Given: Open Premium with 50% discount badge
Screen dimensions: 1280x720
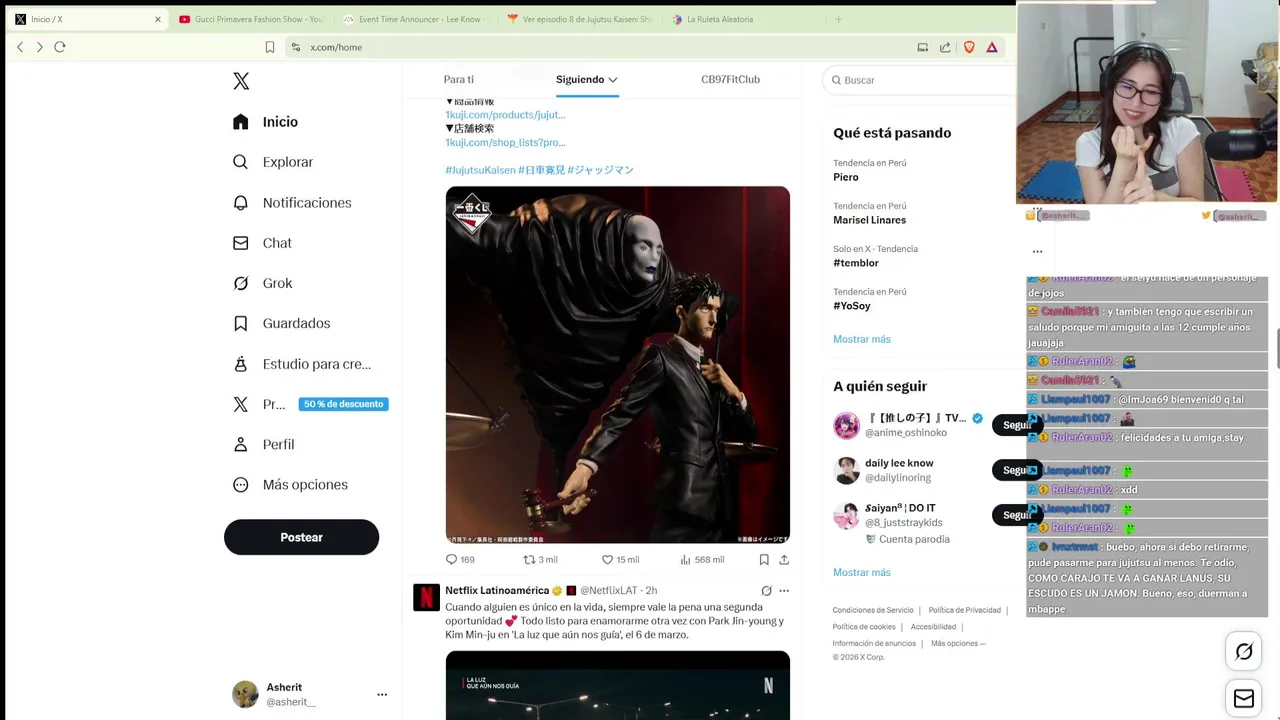Looking at the screenshot, I should [x=309, y=404].
